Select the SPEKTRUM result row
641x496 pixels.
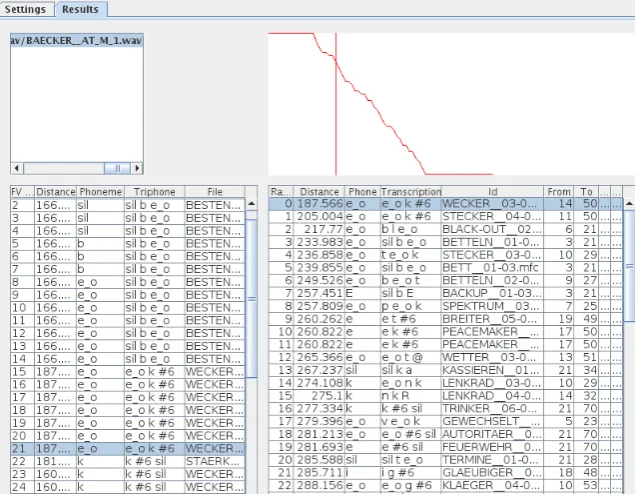coord(446,306)
